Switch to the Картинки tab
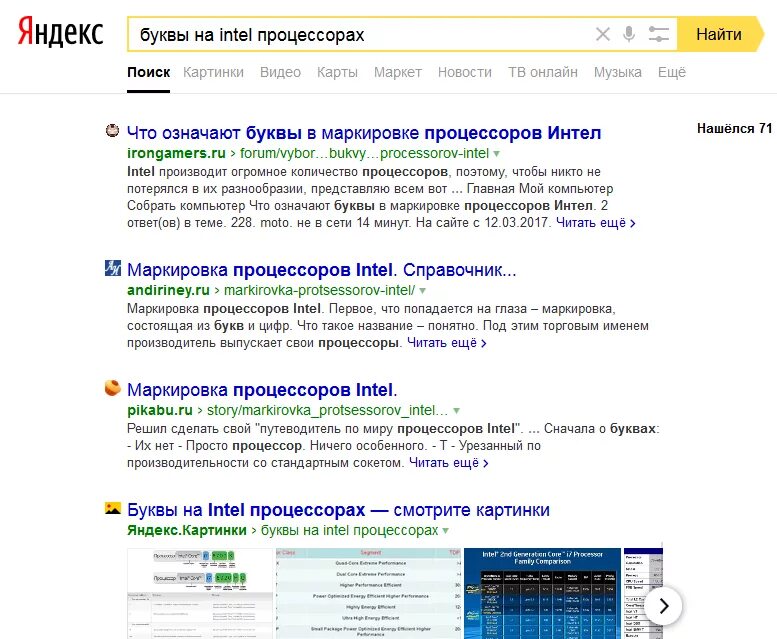The height and width of the screenshot is (639, 777). click(214, 72)
